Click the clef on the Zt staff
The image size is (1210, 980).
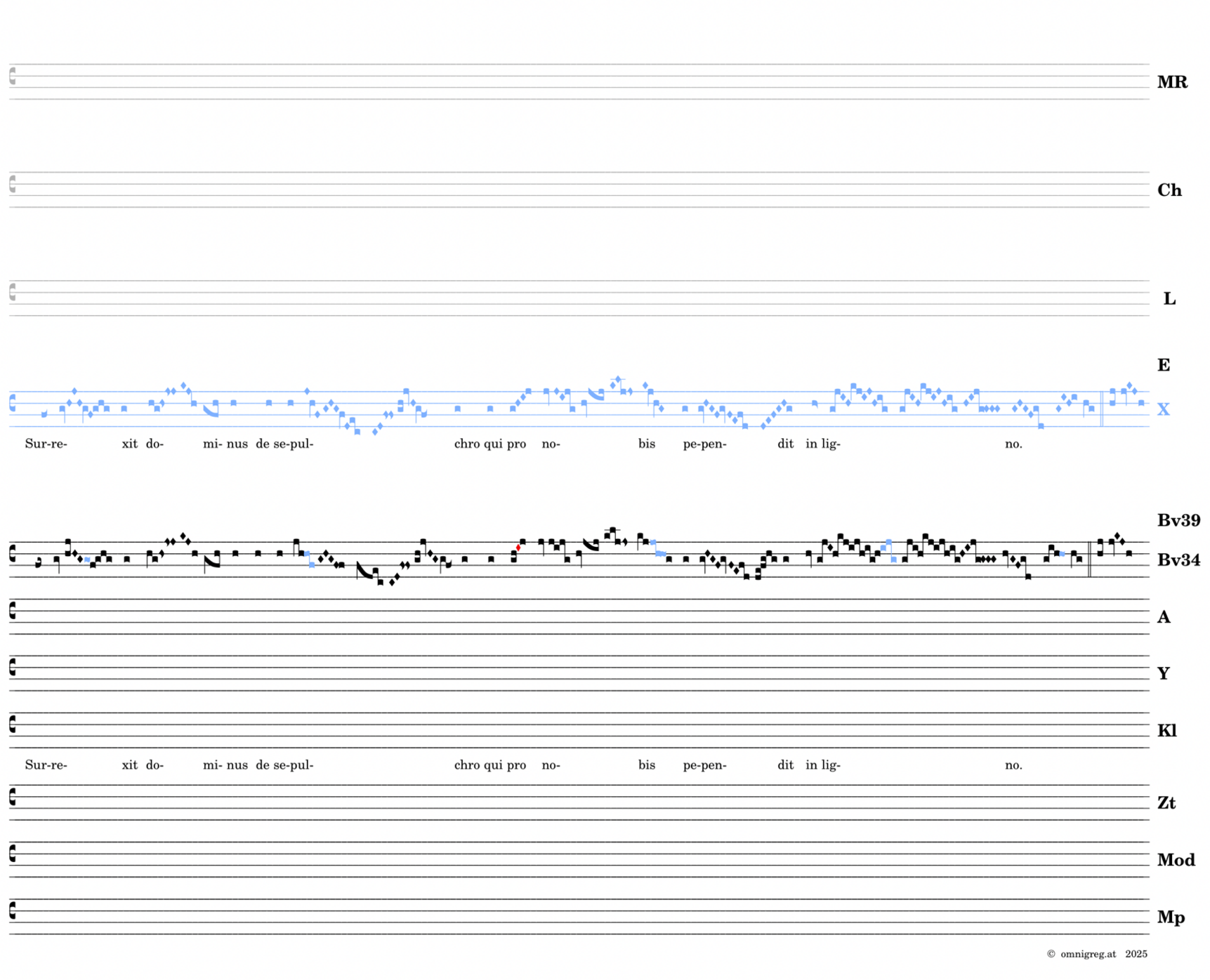13,797
